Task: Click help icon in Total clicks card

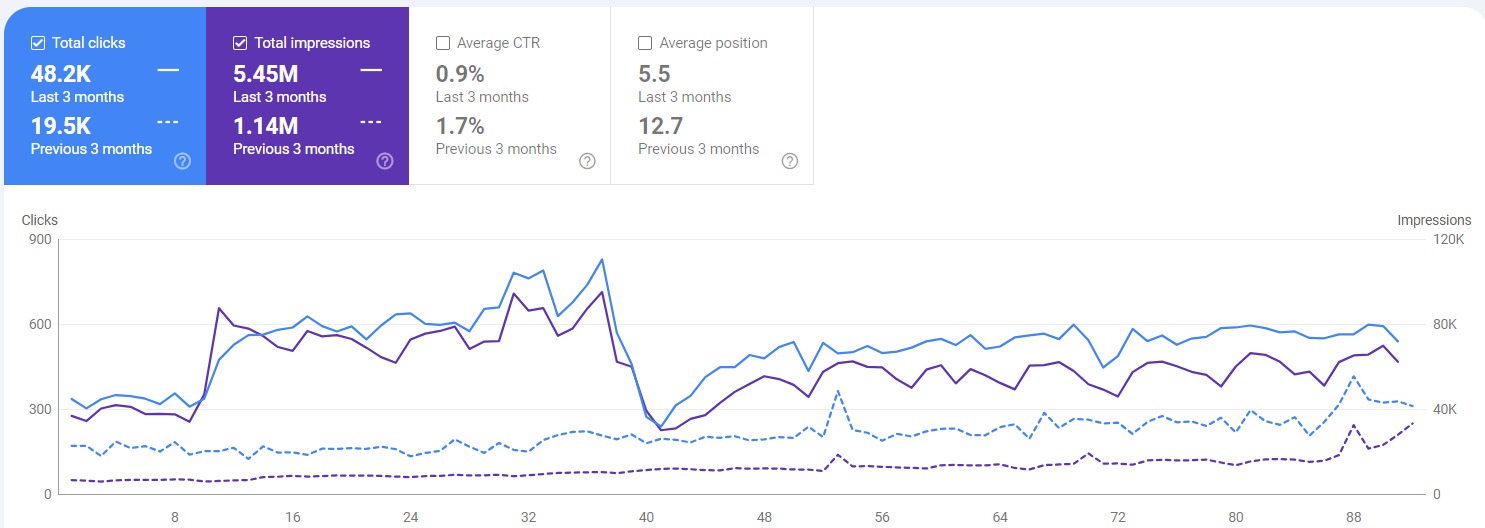Action: [182, 161]
